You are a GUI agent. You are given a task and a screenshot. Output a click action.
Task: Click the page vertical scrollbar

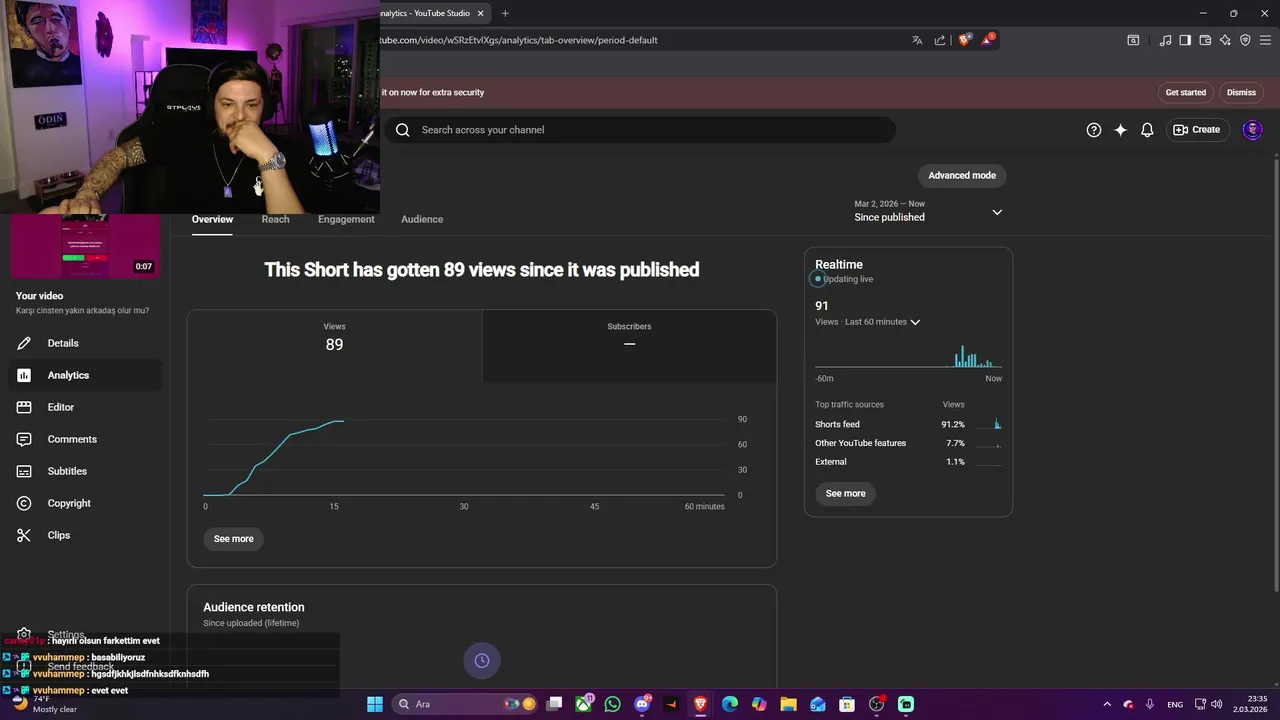1275,375
